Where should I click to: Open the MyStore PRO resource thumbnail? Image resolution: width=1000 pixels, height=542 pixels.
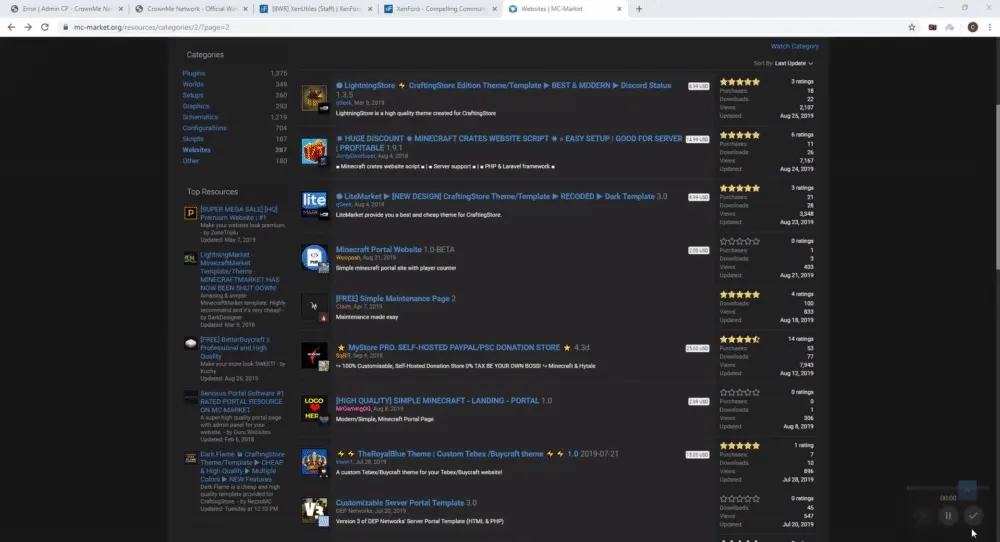tap(314, 356)
